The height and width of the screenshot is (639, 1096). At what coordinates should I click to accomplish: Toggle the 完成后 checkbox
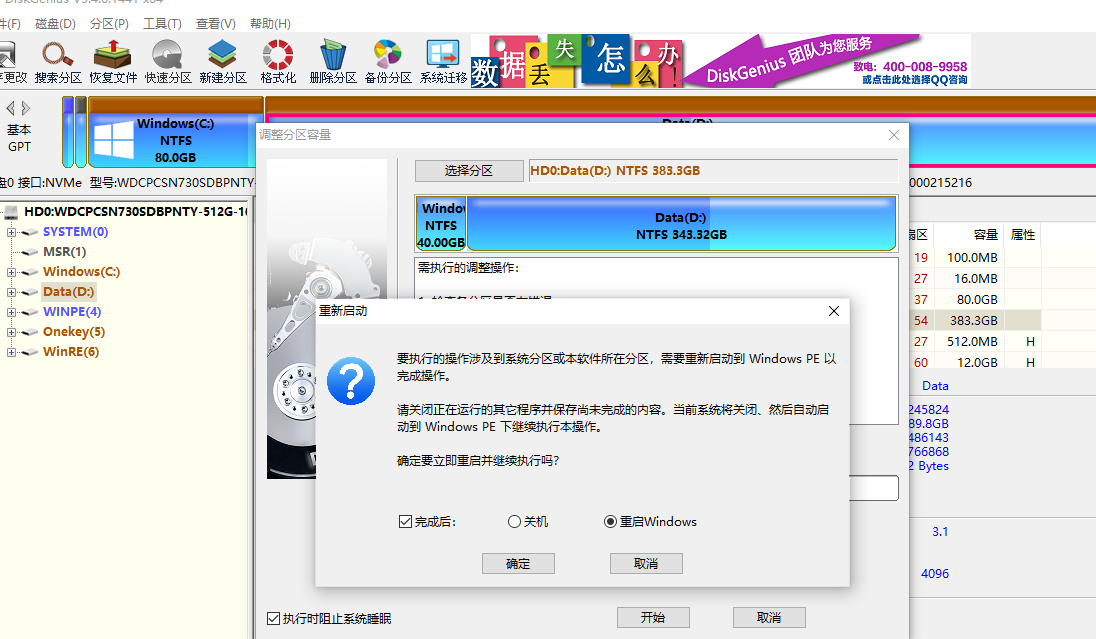(x=405, y=522)
